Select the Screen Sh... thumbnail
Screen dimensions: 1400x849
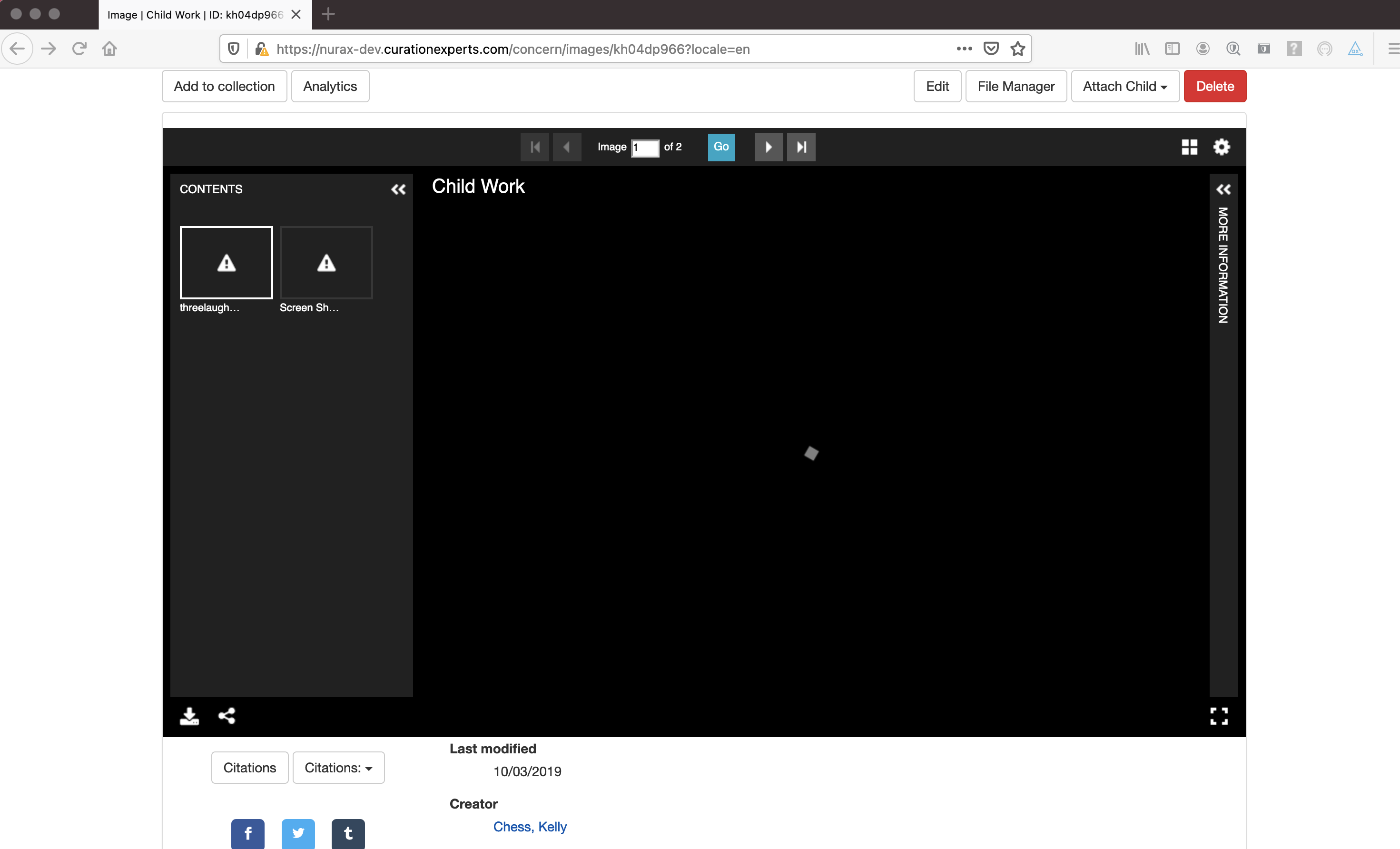(326, 263)
